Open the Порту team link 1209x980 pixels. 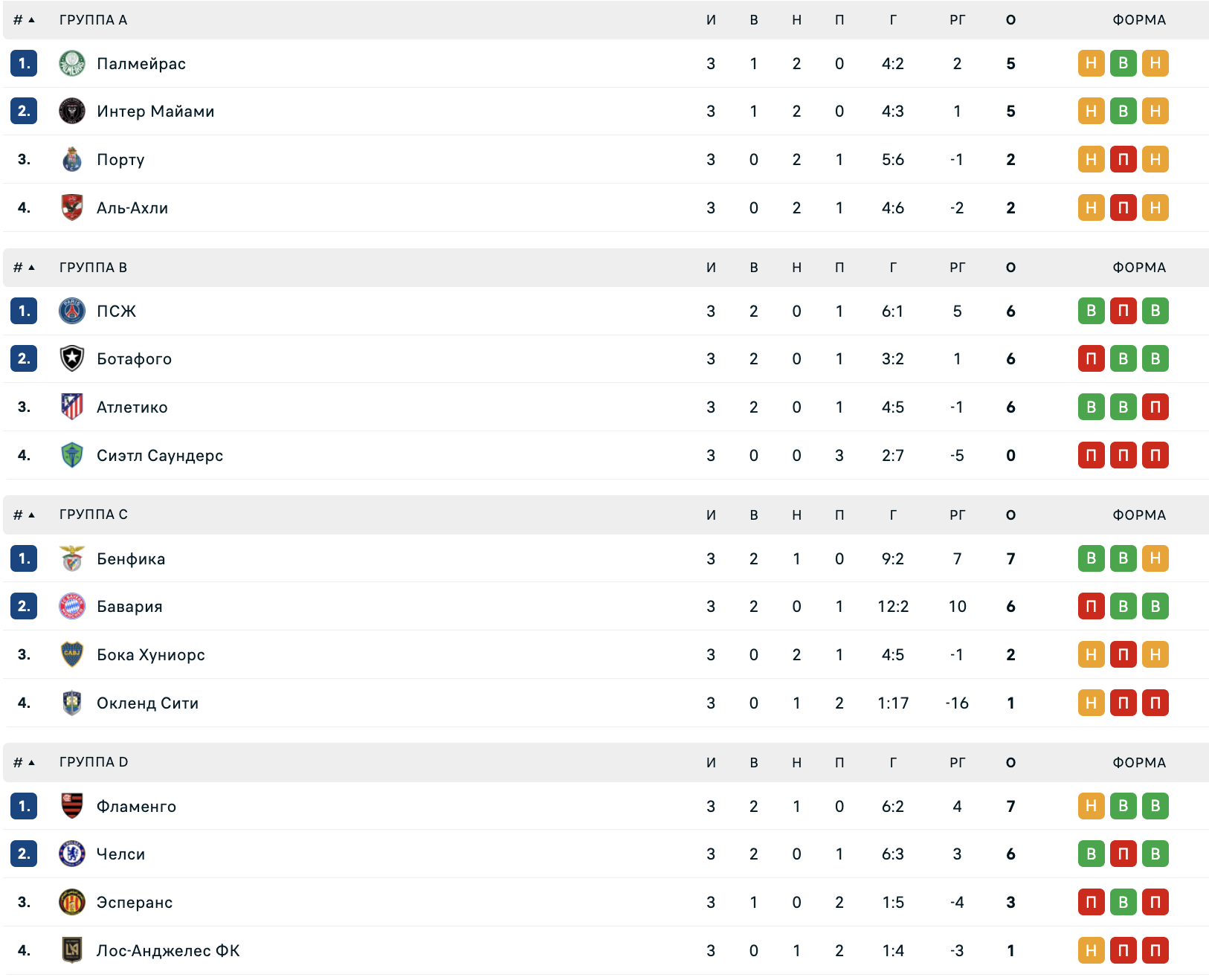(x=120, y=160)
